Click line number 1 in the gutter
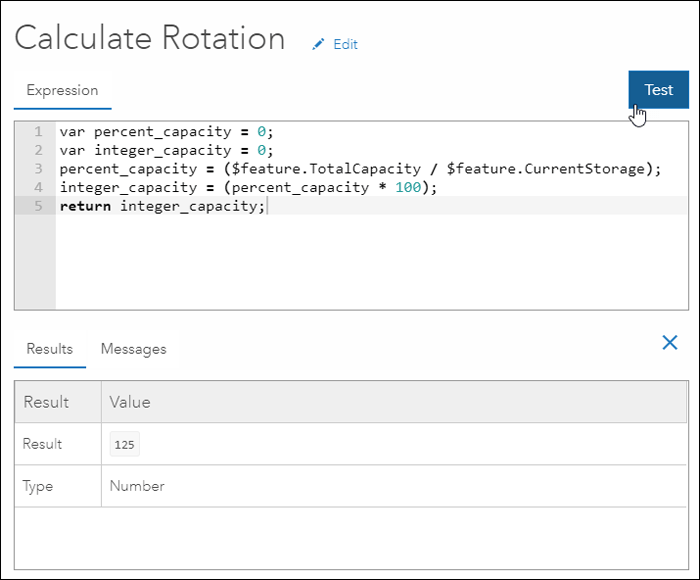Image resolution: width=700 pixels, height=580 pixels. click(x=38, y=131)
